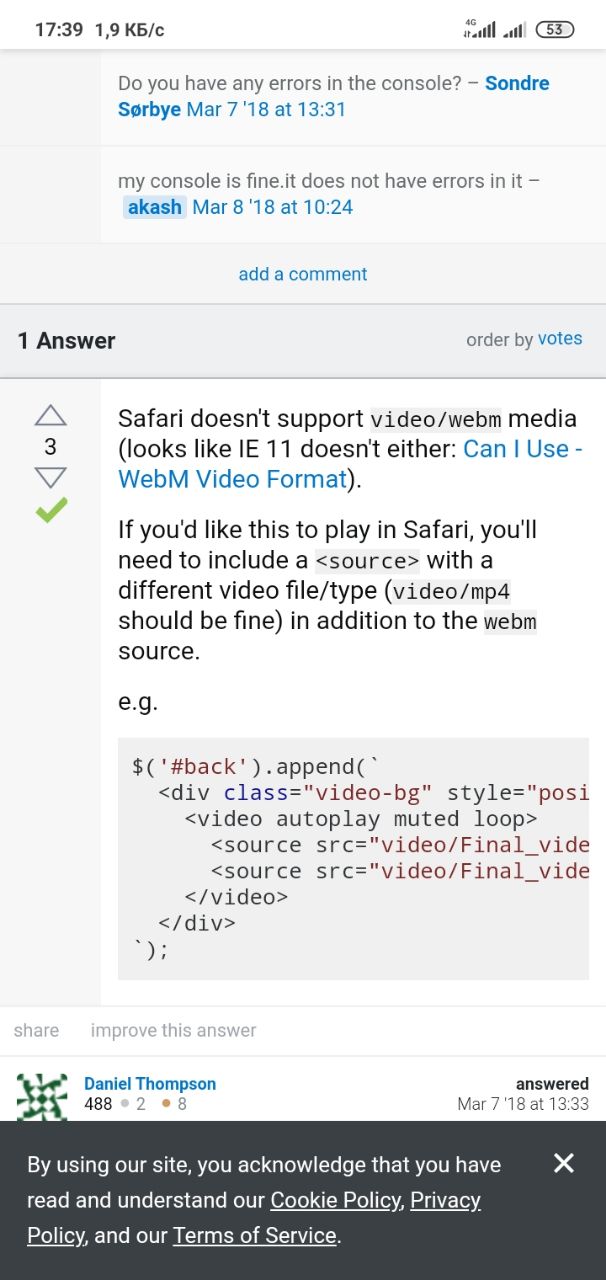Open the Cookie Policy link
The width and height of the screenshot is (606, 1280).
click(337, 1200)
